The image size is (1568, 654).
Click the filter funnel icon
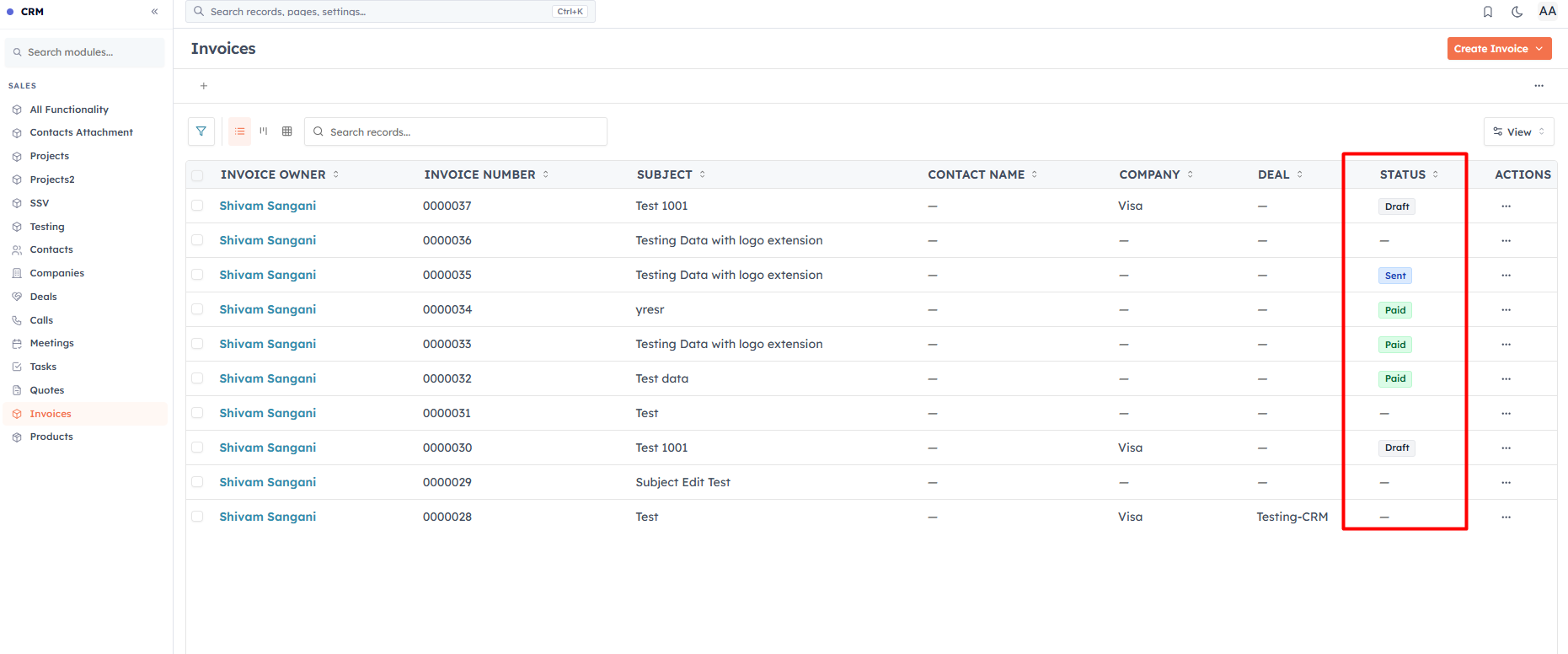201,131
